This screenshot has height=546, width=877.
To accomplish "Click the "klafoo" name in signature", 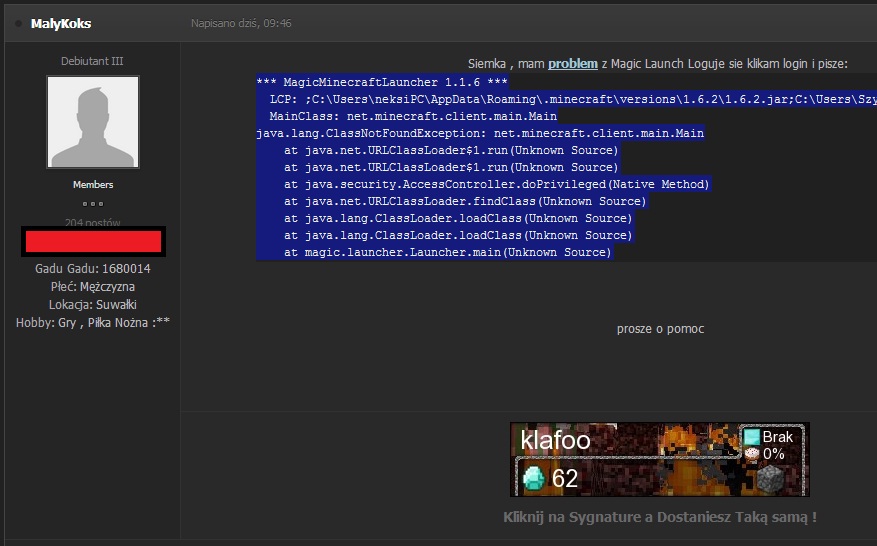I will click(x=555, y=440).
